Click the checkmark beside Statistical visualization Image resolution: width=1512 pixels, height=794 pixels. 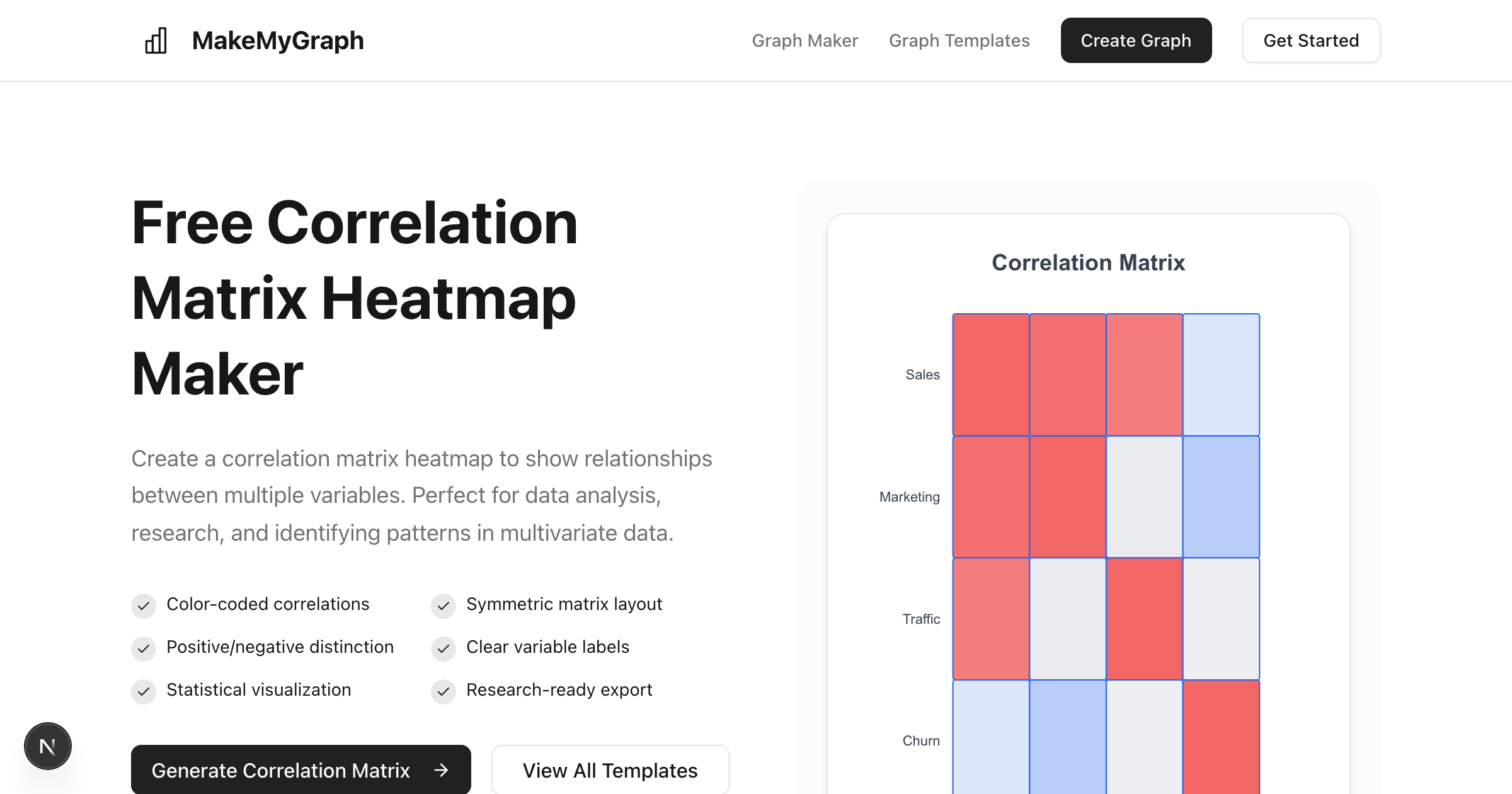click(x=144, y=691)
